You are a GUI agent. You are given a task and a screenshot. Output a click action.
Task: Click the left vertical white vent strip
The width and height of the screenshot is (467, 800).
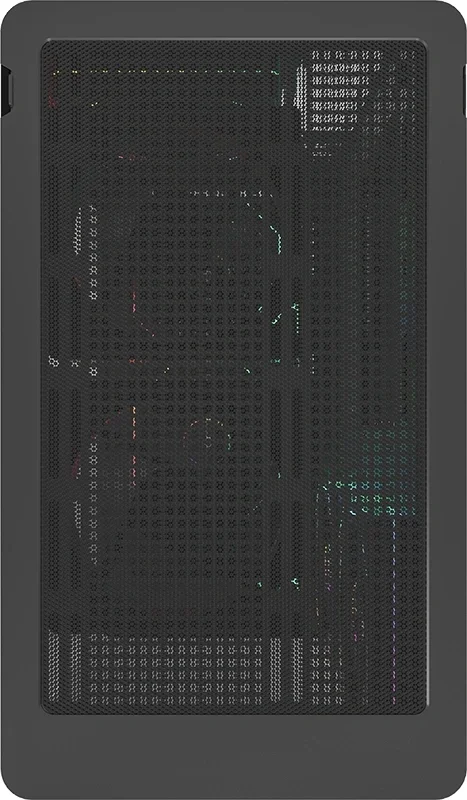coord(78,229)
